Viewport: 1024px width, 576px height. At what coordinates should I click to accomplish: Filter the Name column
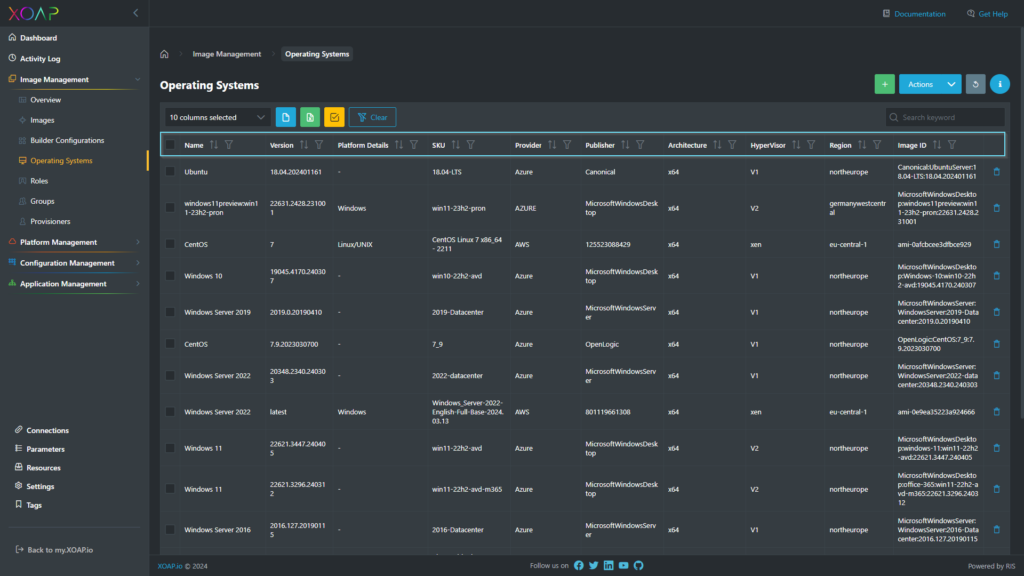pyautogui.click(x=229, y=145)
